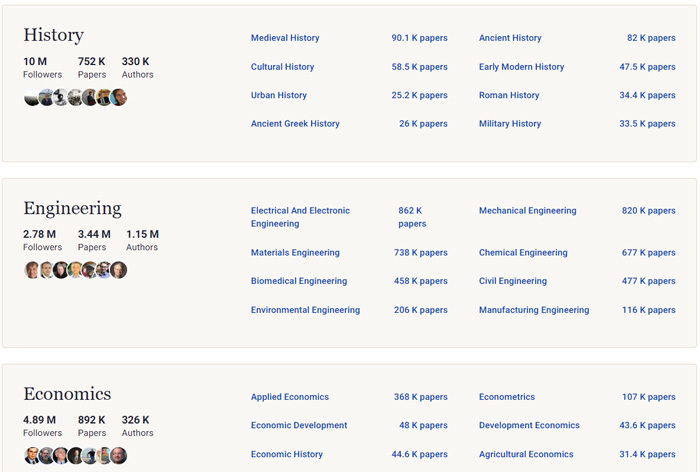700x472 pixels.
Task: Click the 26 K papers count
Action: point(423,124)
